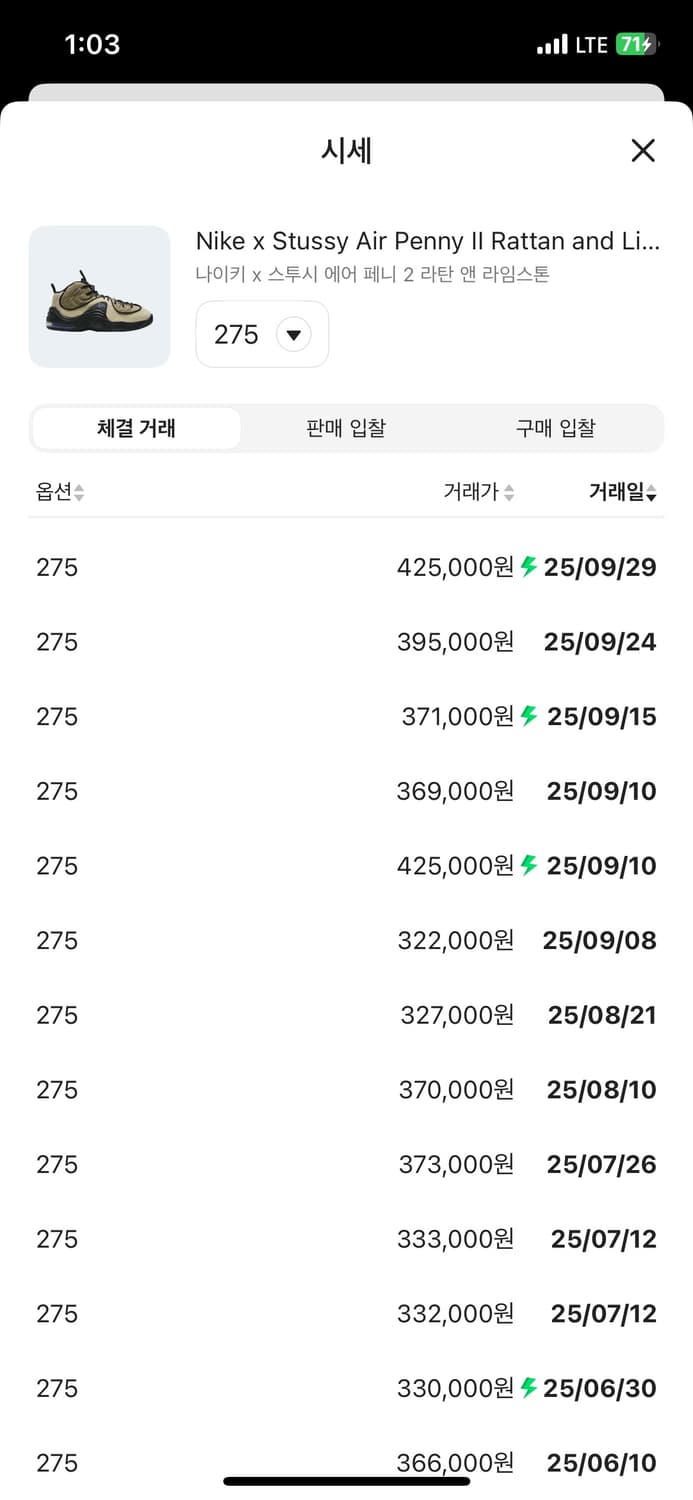693x1500 pixels.
Task: Tap lightning icon beside 425,000원 on 25/09/10
Action: tap(529, 865)
